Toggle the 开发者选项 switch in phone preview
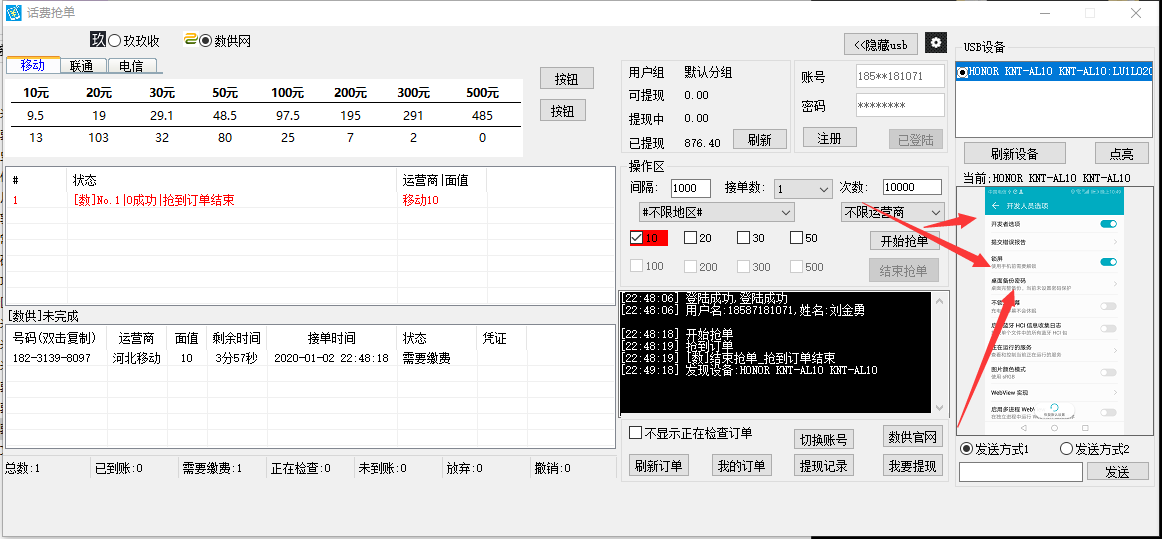 pyautogui.click(x=1107, y=224)
